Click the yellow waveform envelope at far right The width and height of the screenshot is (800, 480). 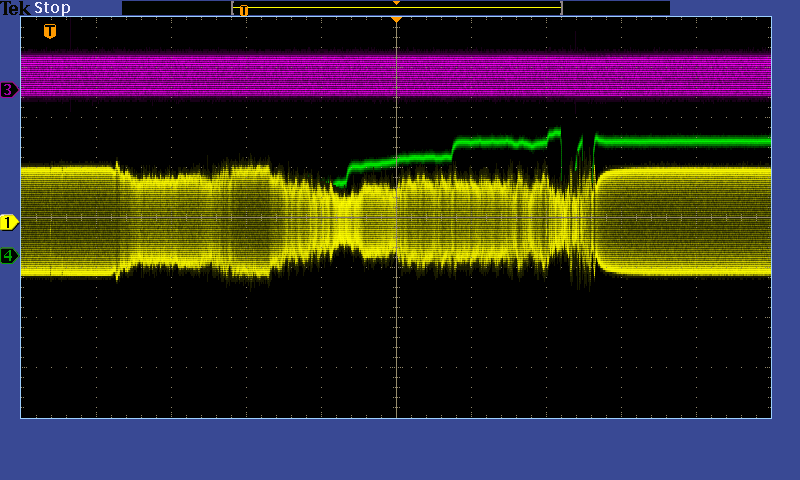point(690,220)
